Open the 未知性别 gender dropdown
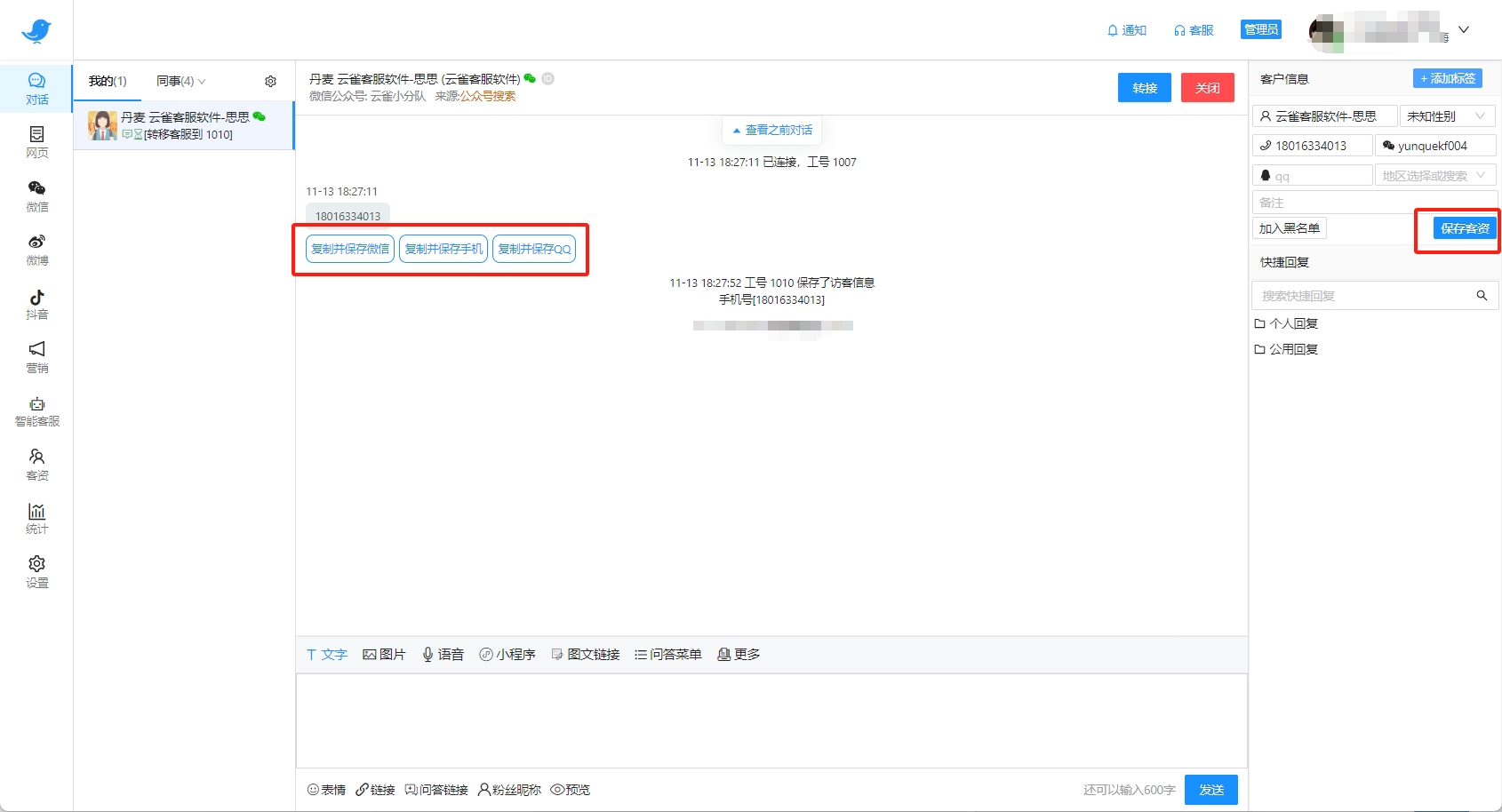 coord(1447,116)
